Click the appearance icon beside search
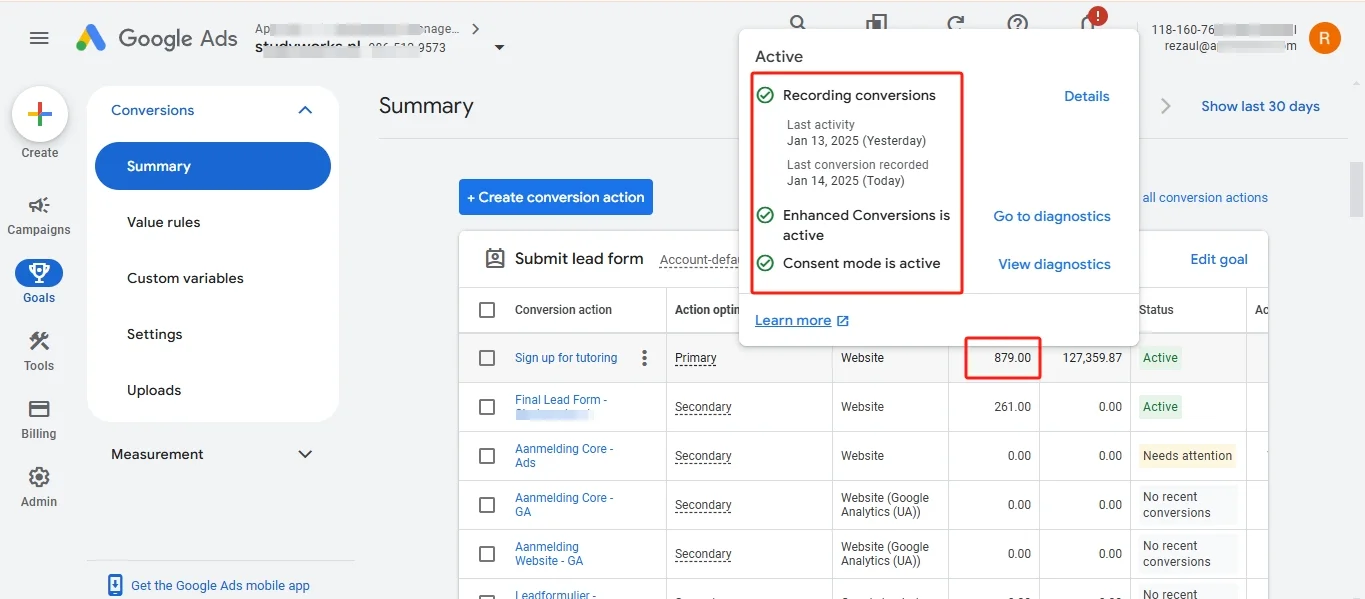Screen dimensions: 1365x599 [x=877, y=23]
